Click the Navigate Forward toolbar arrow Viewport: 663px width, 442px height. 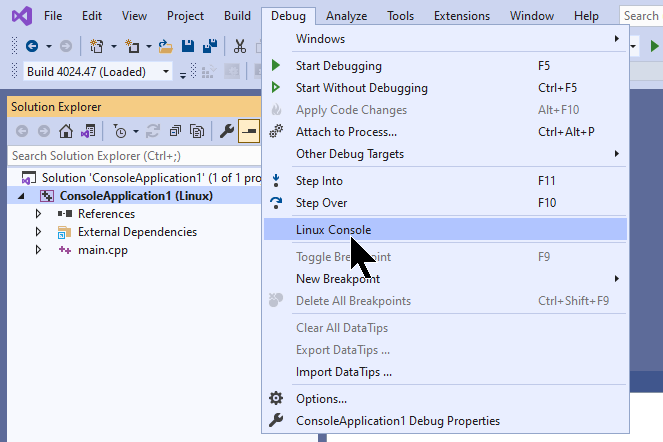[66, 46]
